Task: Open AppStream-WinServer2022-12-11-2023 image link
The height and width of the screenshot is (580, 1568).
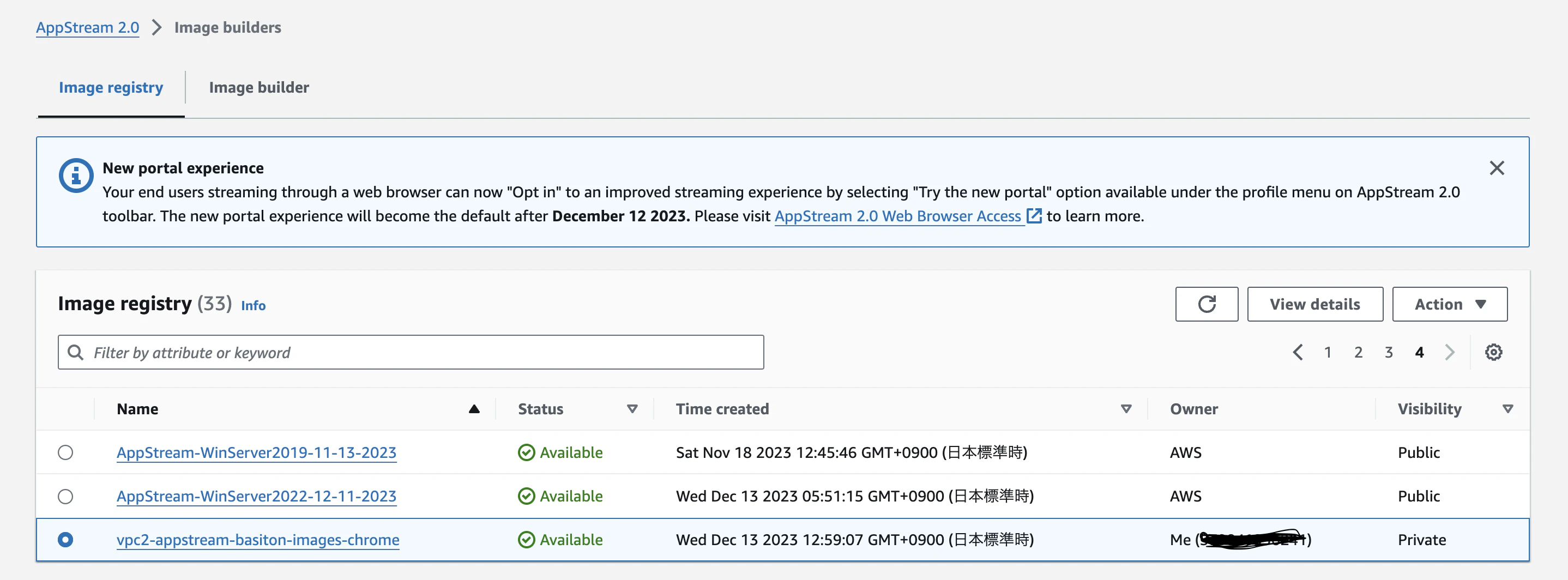Action: click(x=256, y=496)
